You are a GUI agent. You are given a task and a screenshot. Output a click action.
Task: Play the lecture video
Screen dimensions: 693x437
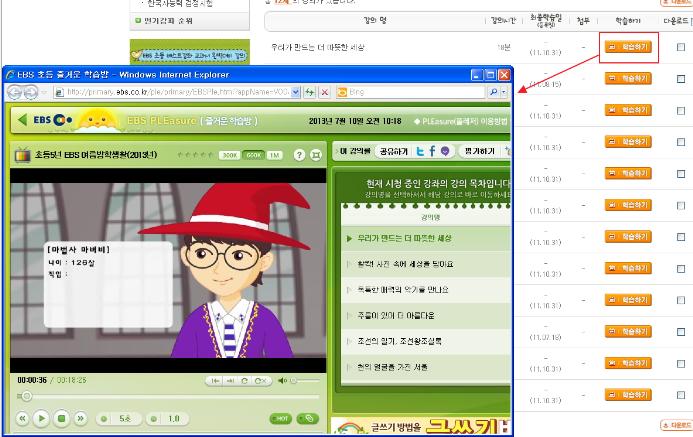point(42,418)
